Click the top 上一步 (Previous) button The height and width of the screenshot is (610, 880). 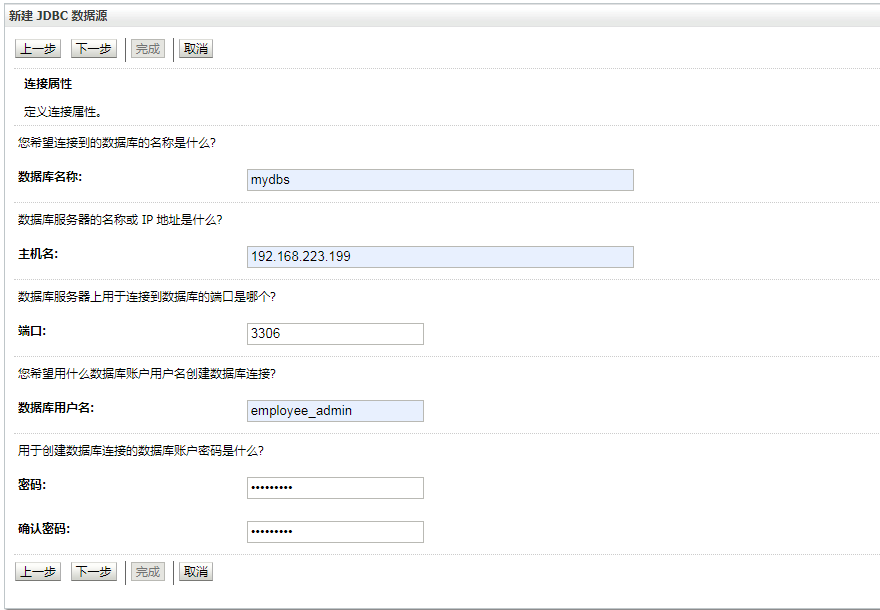38,49
